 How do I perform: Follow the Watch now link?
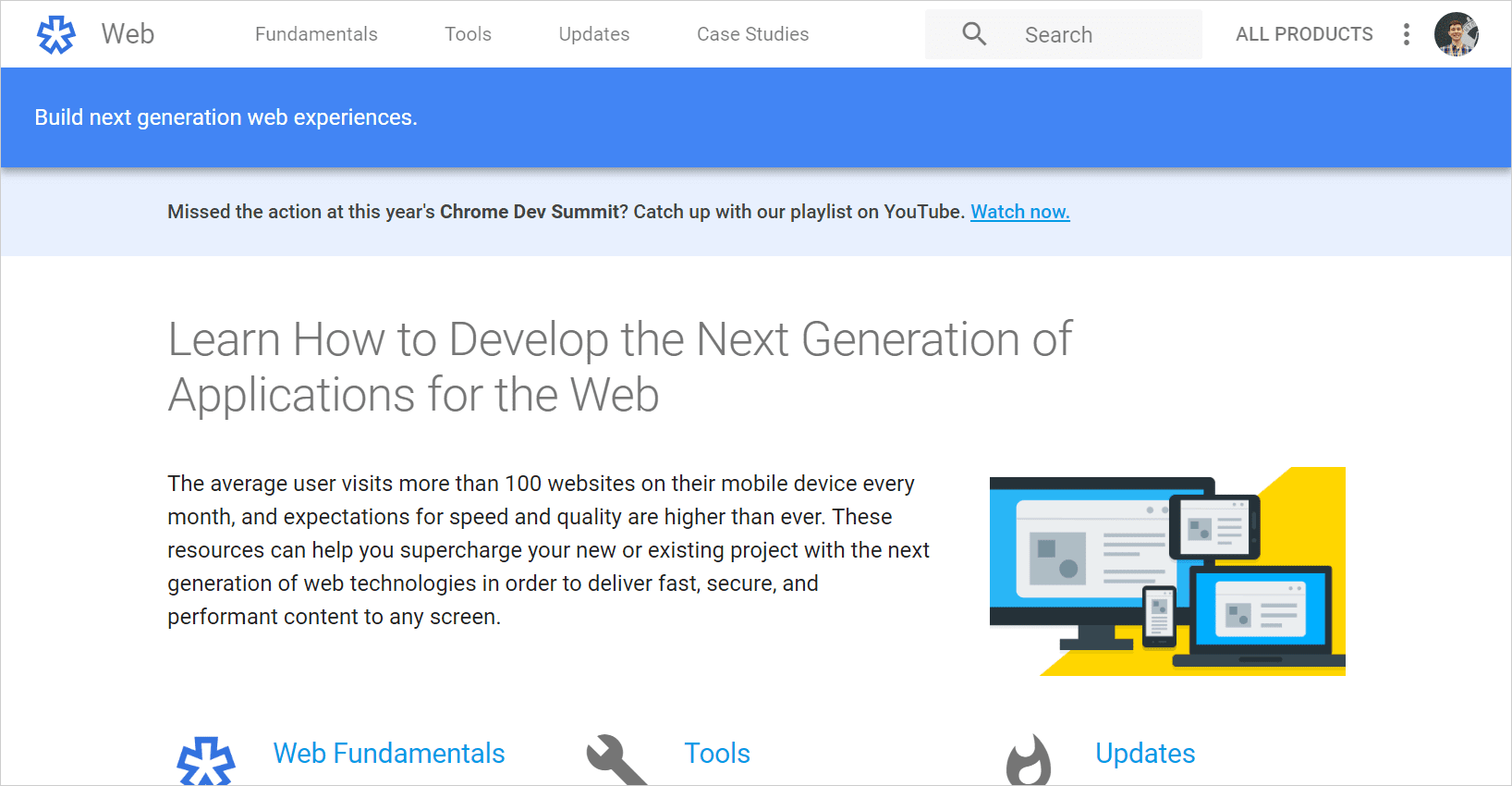[x=1019, y=212]
